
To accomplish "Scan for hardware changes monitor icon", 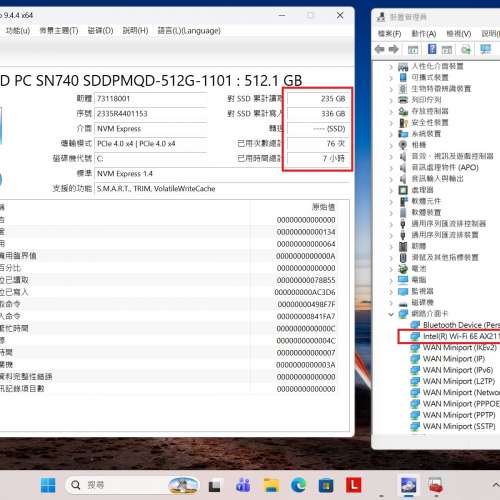I will [x=485, y=49].
